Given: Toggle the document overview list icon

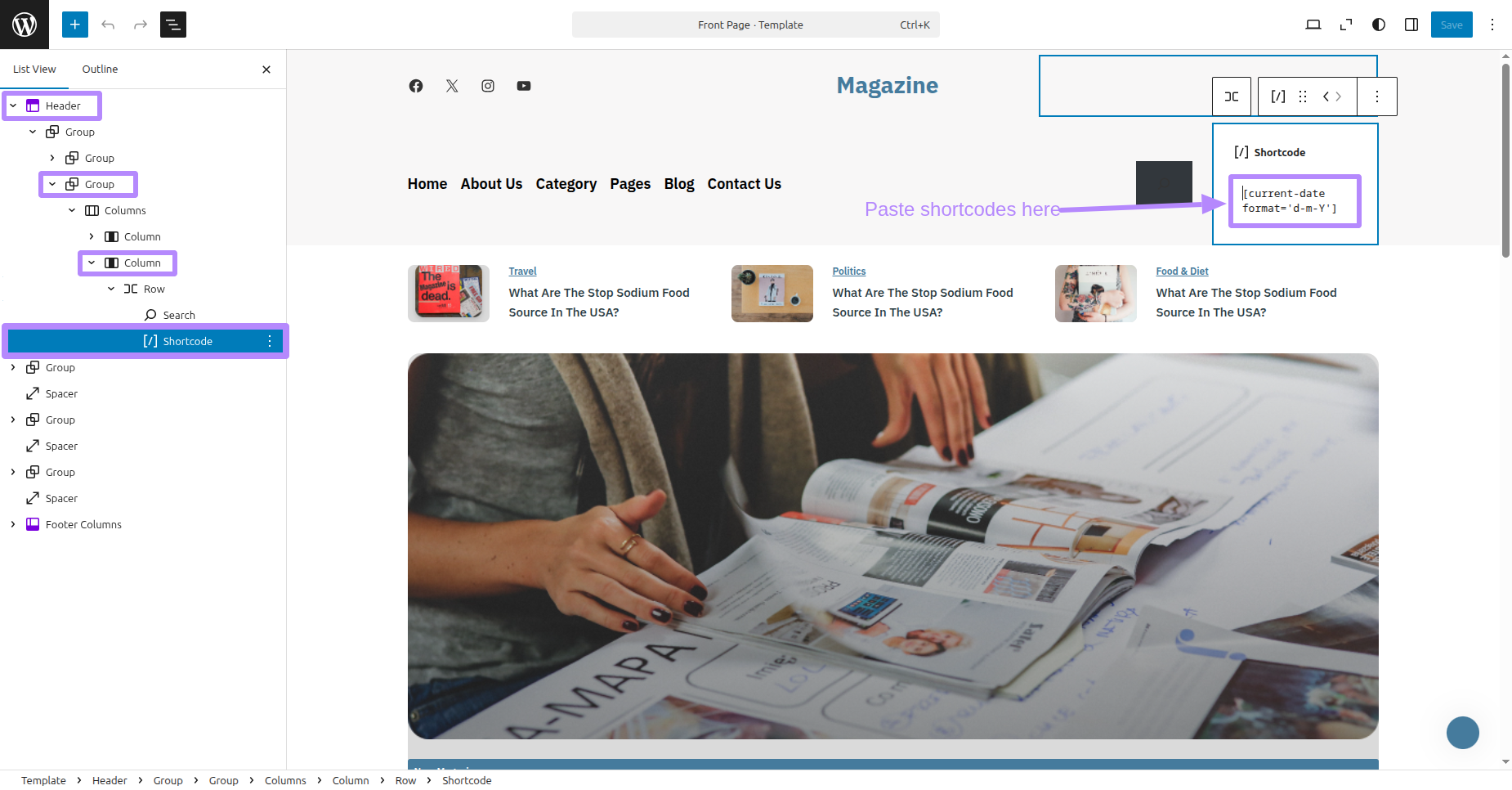Looking at the screenshot, I should pyautogui.click(x=173, y=25).
